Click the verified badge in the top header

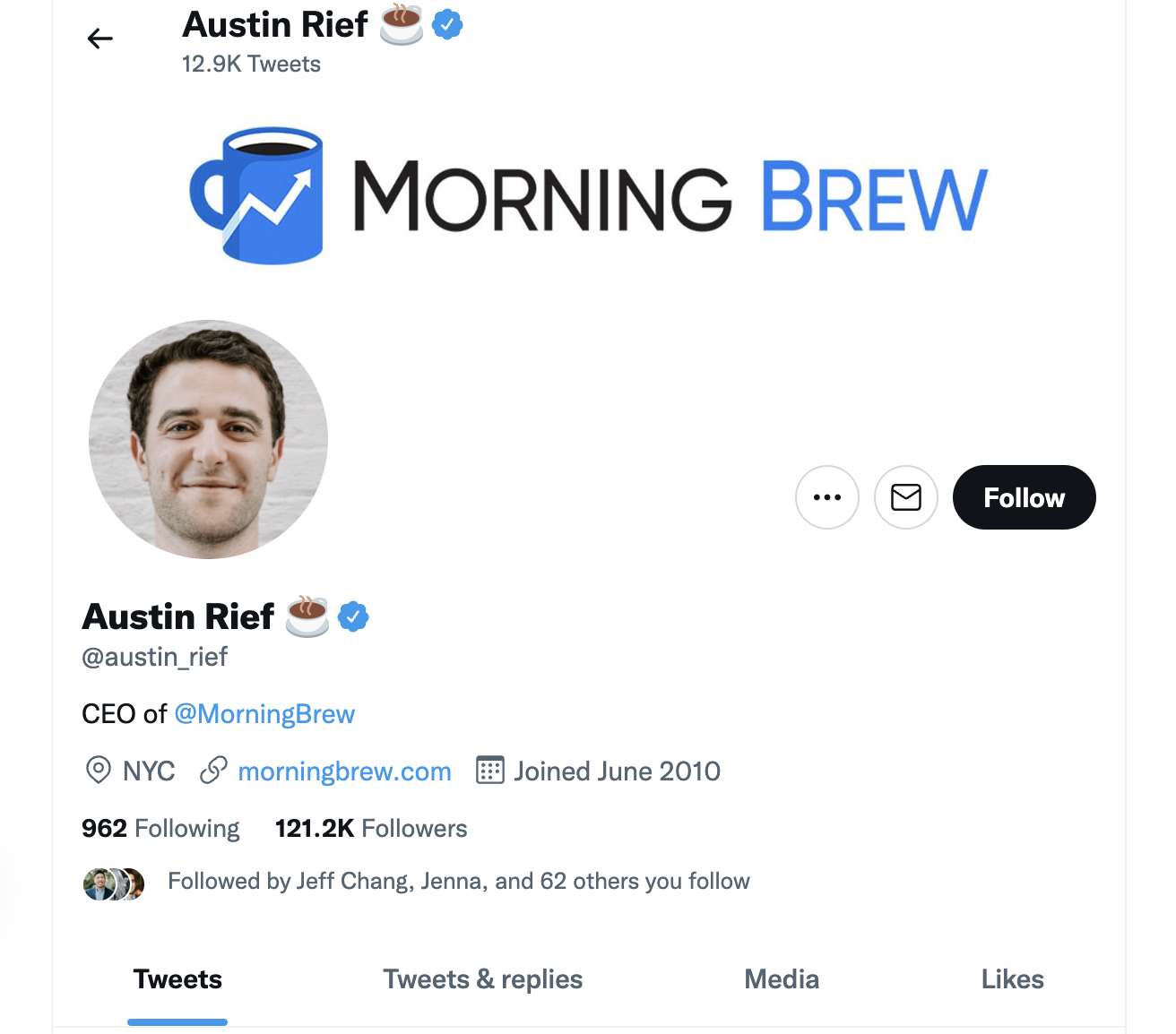pos(447,25)
